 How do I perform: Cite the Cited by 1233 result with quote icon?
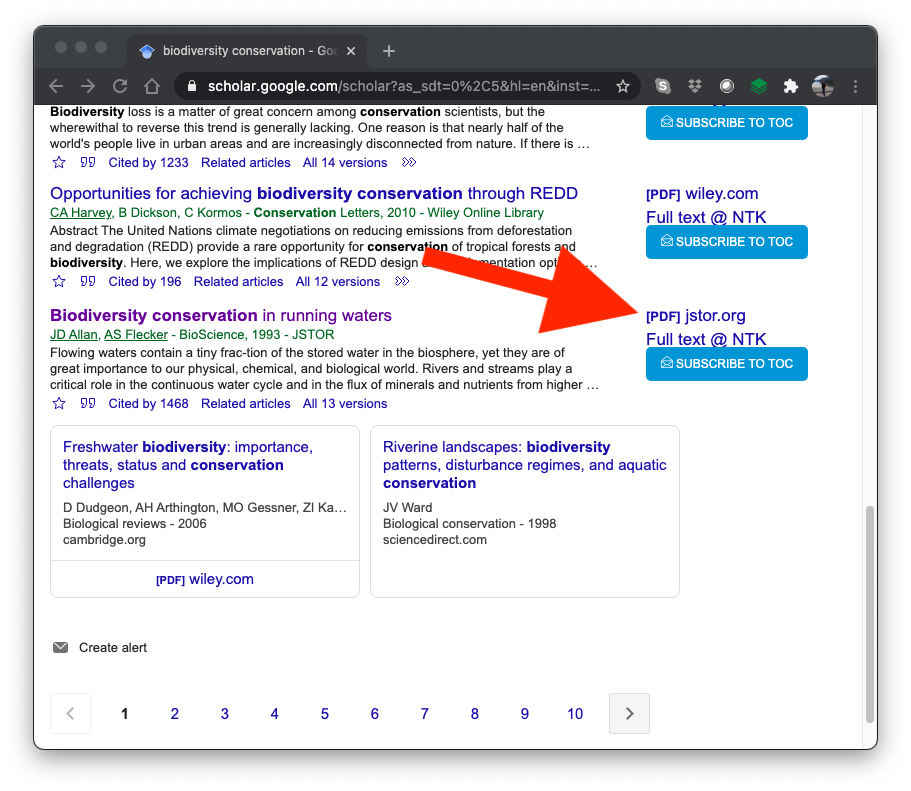[88, 162]
